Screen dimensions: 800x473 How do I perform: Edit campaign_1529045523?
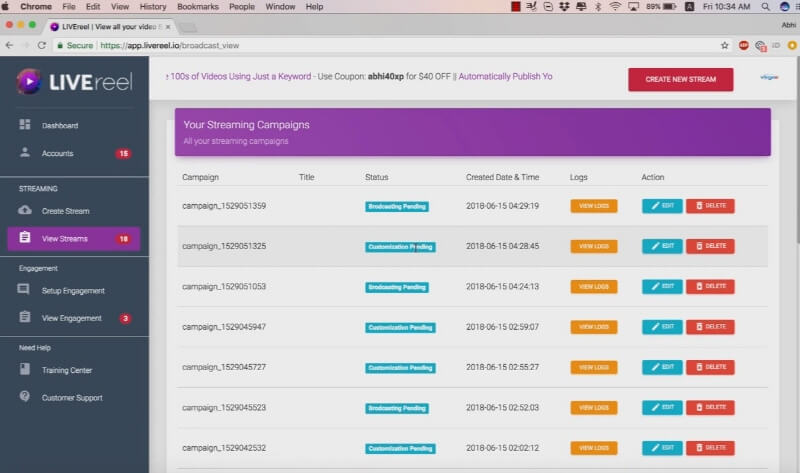(x=662, y=407)
